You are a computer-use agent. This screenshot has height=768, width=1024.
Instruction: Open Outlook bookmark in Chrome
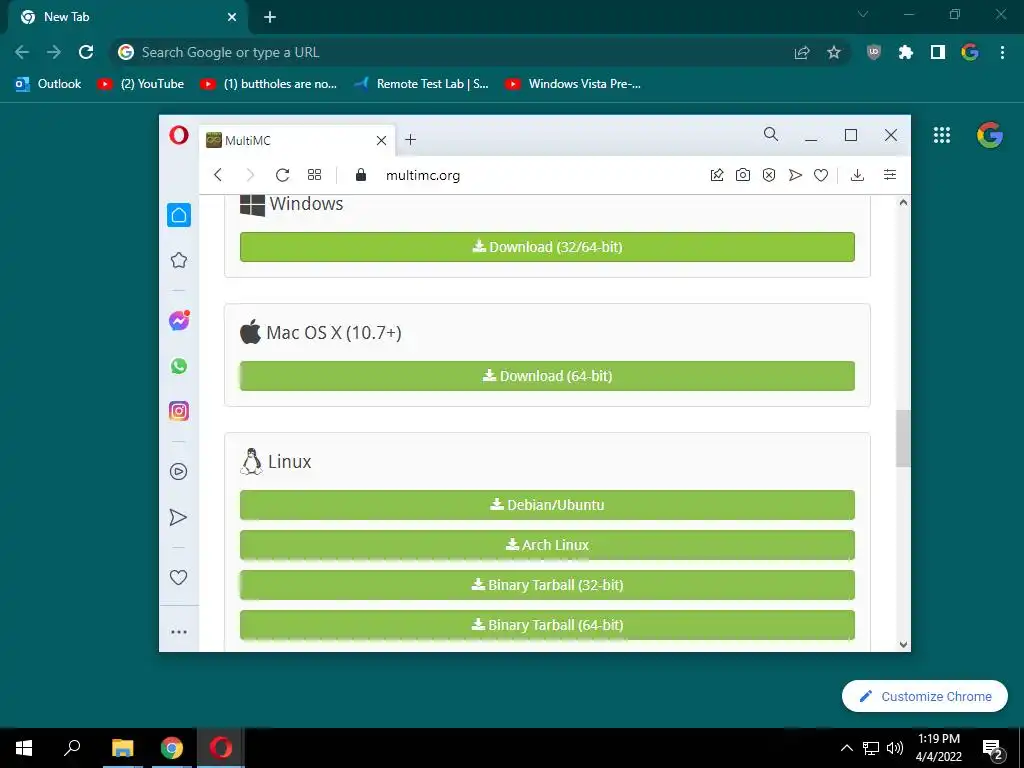click(48, 84)
